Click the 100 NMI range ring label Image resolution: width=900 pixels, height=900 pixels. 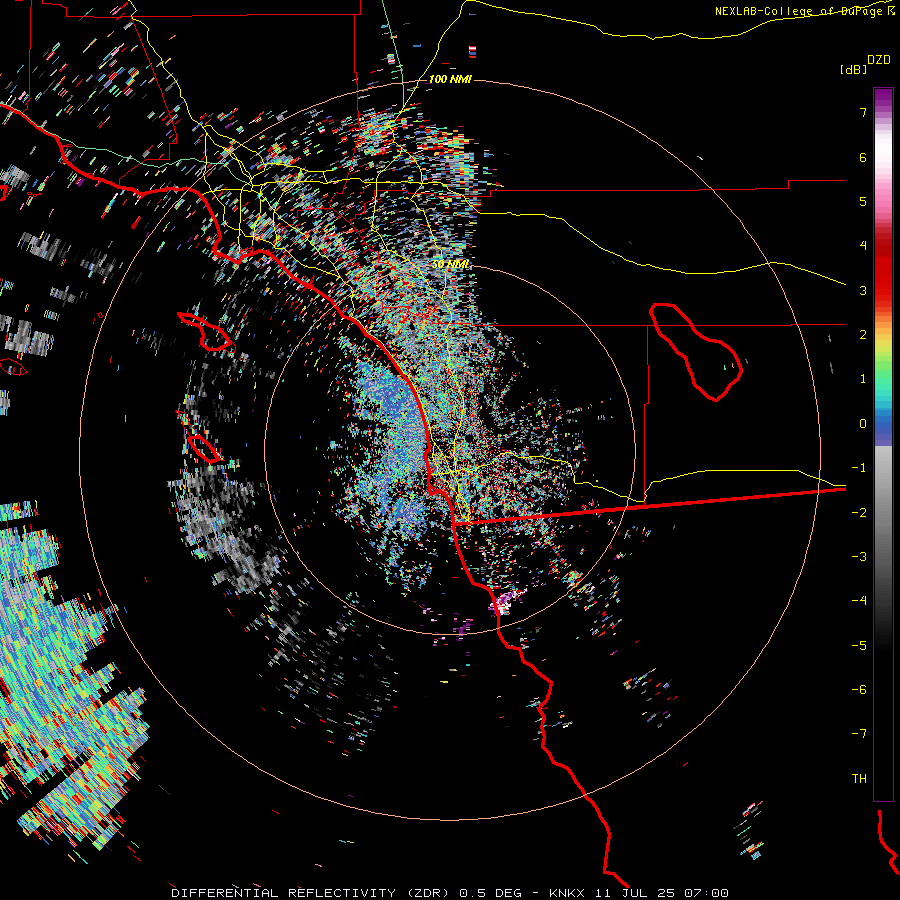point(450,79)
